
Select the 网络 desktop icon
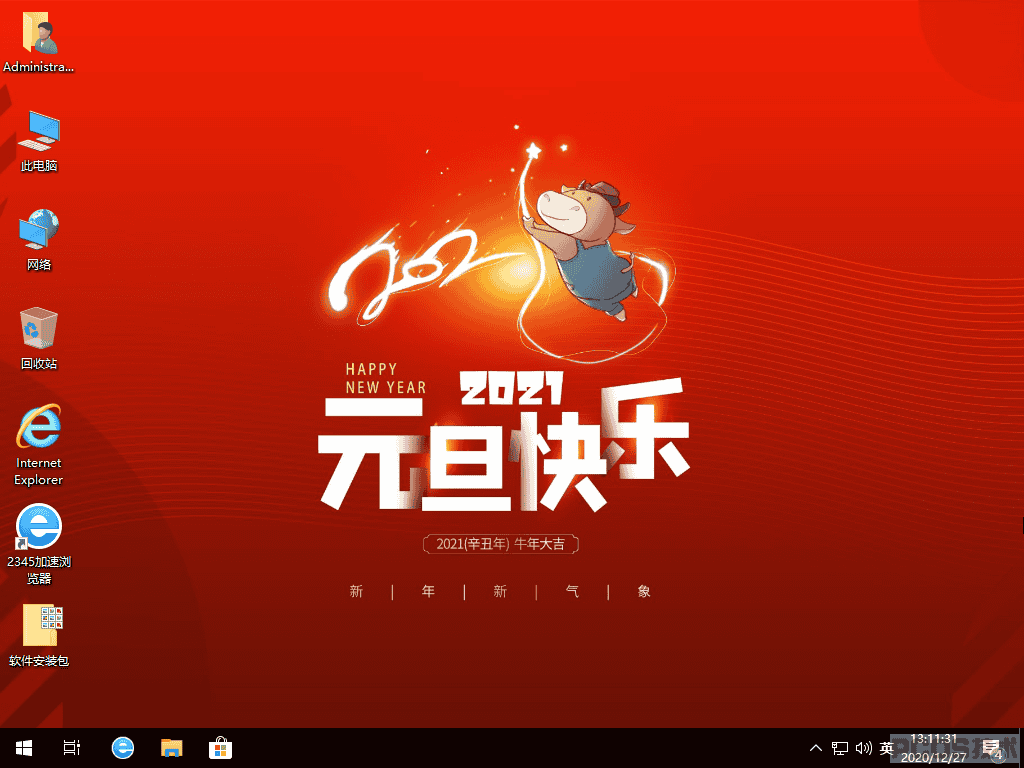(39, 240)
